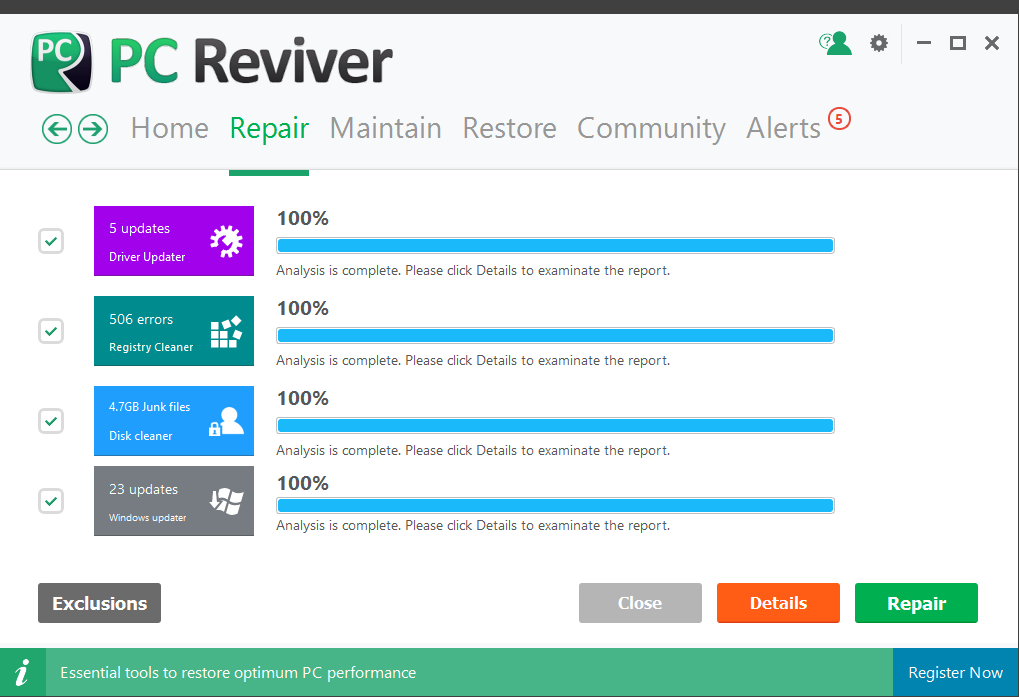Click the PC Reviver logo icon
Screen dimensions: 1019x697
pyautogui.click(x=61, y=62)
